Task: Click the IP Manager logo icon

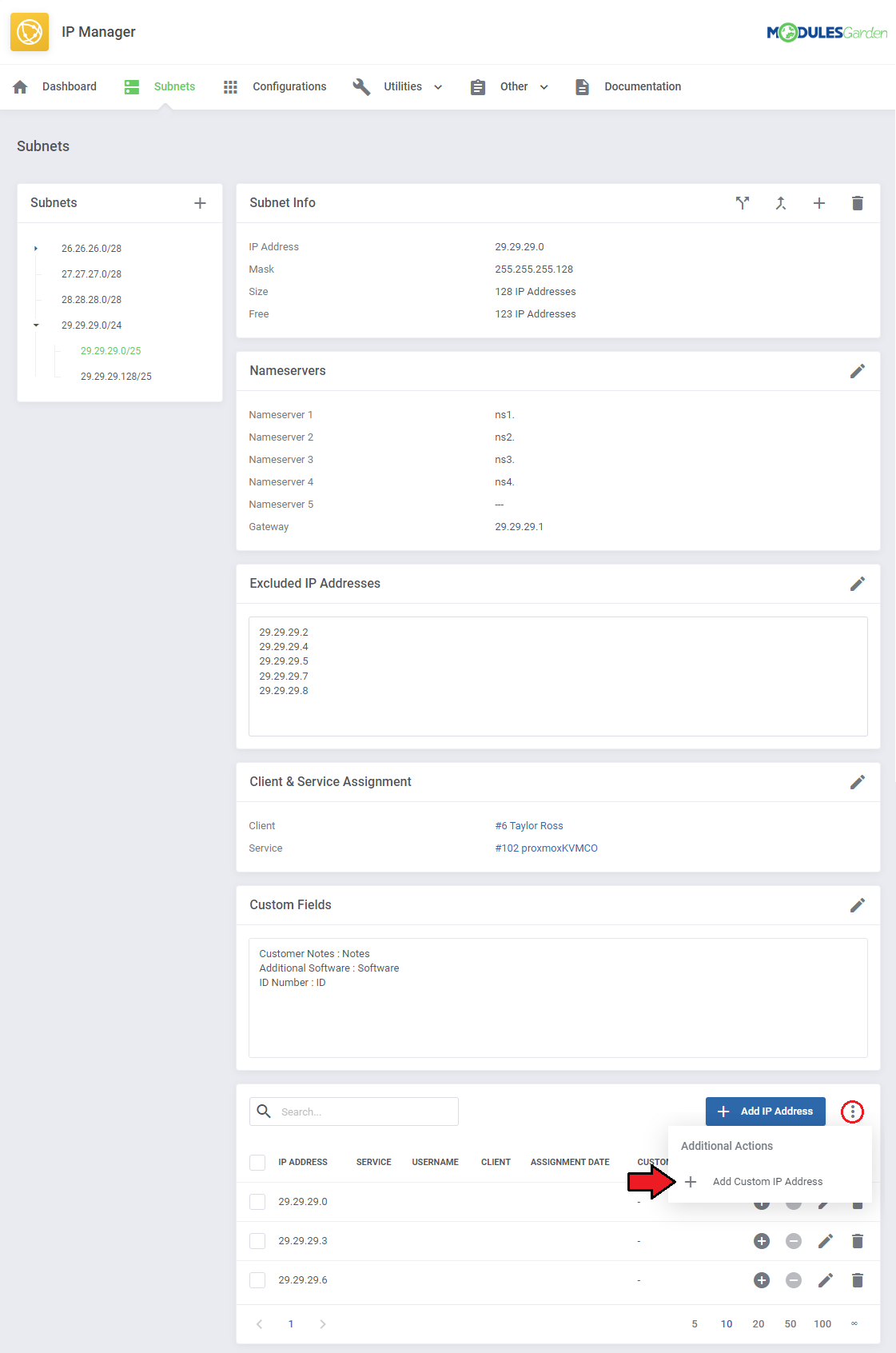Action: (30, 32)
